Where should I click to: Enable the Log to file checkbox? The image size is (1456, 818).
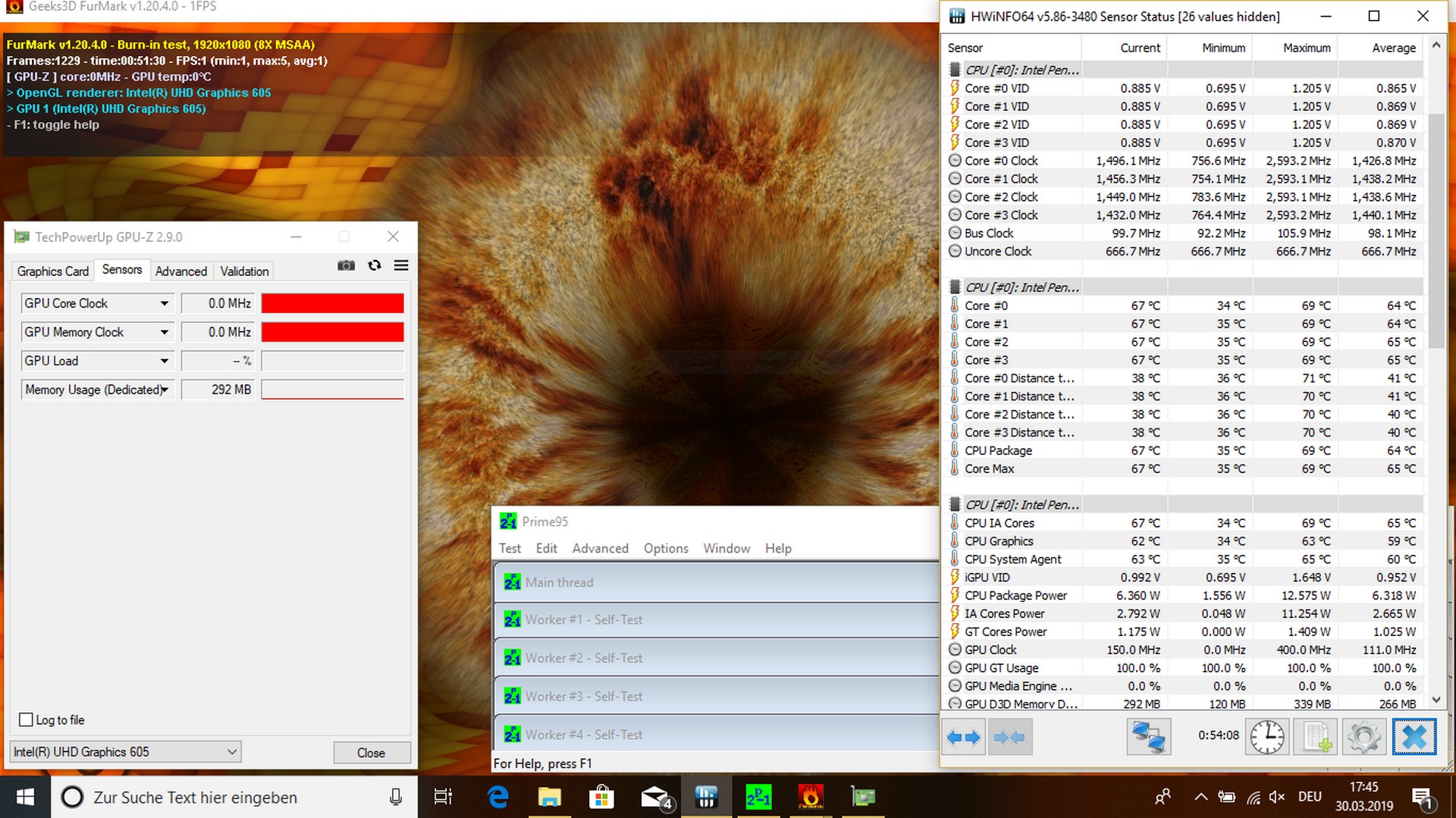(x=26, y=719)
